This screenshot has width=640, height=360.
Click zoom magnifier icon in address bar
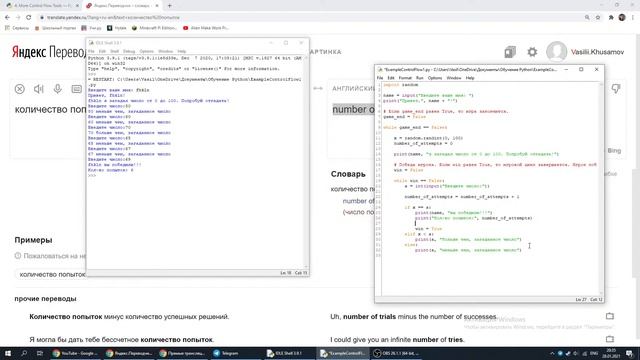pos(587,18)
